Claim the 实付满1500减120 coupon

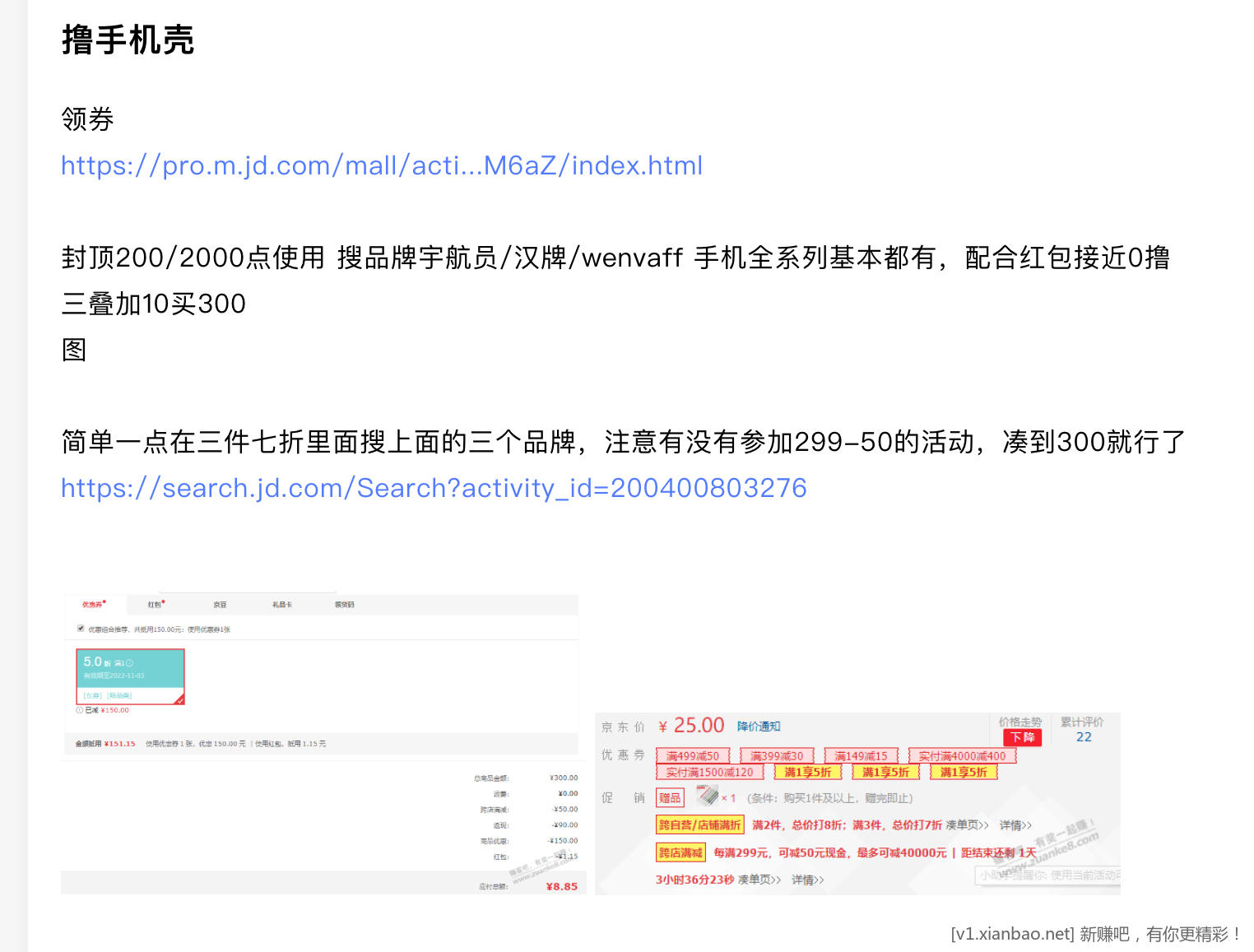[x=709, y=772]
